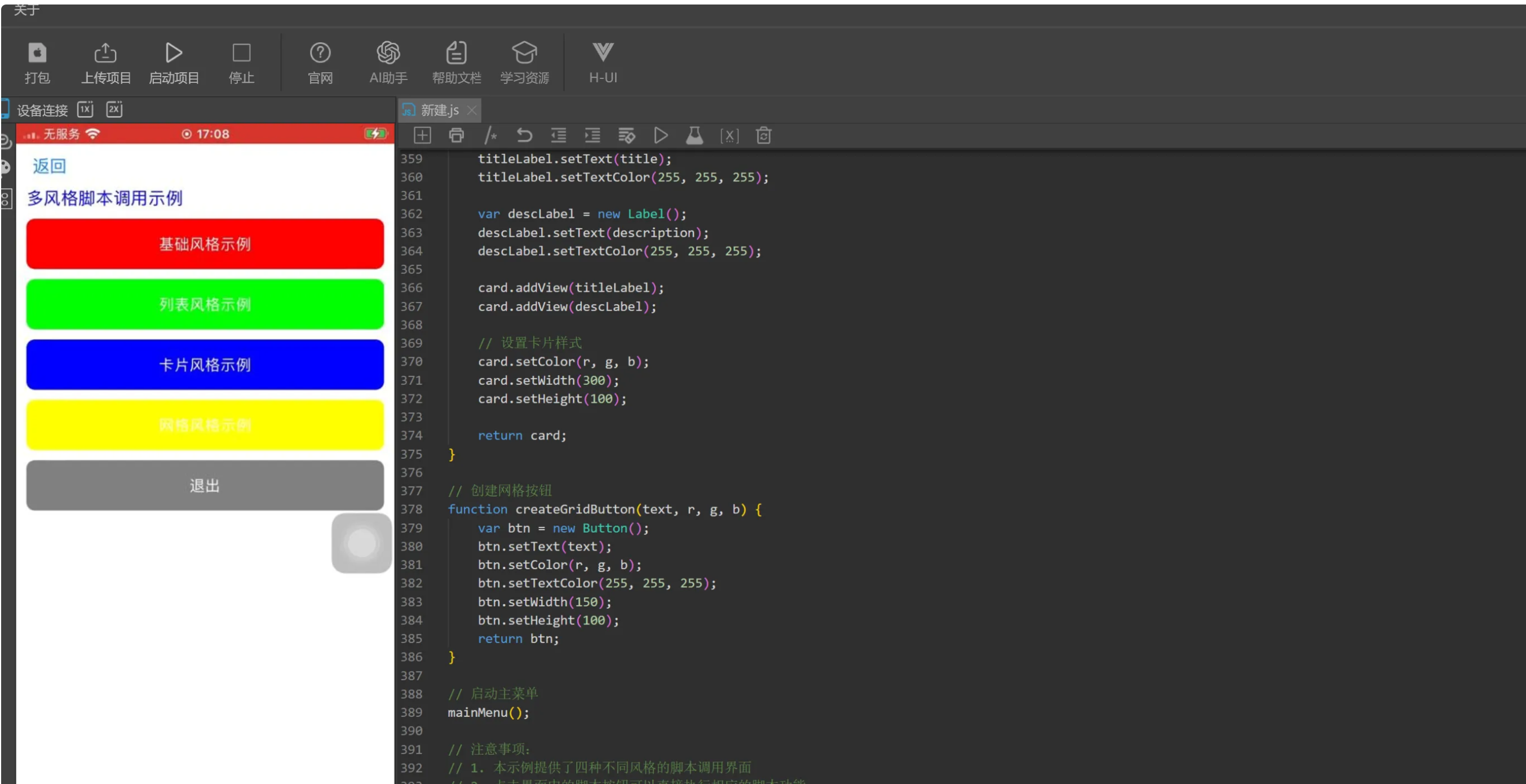Open 学习资源 learning resources
Viewport: 1526px width, 784px height.
click(524, 54)
